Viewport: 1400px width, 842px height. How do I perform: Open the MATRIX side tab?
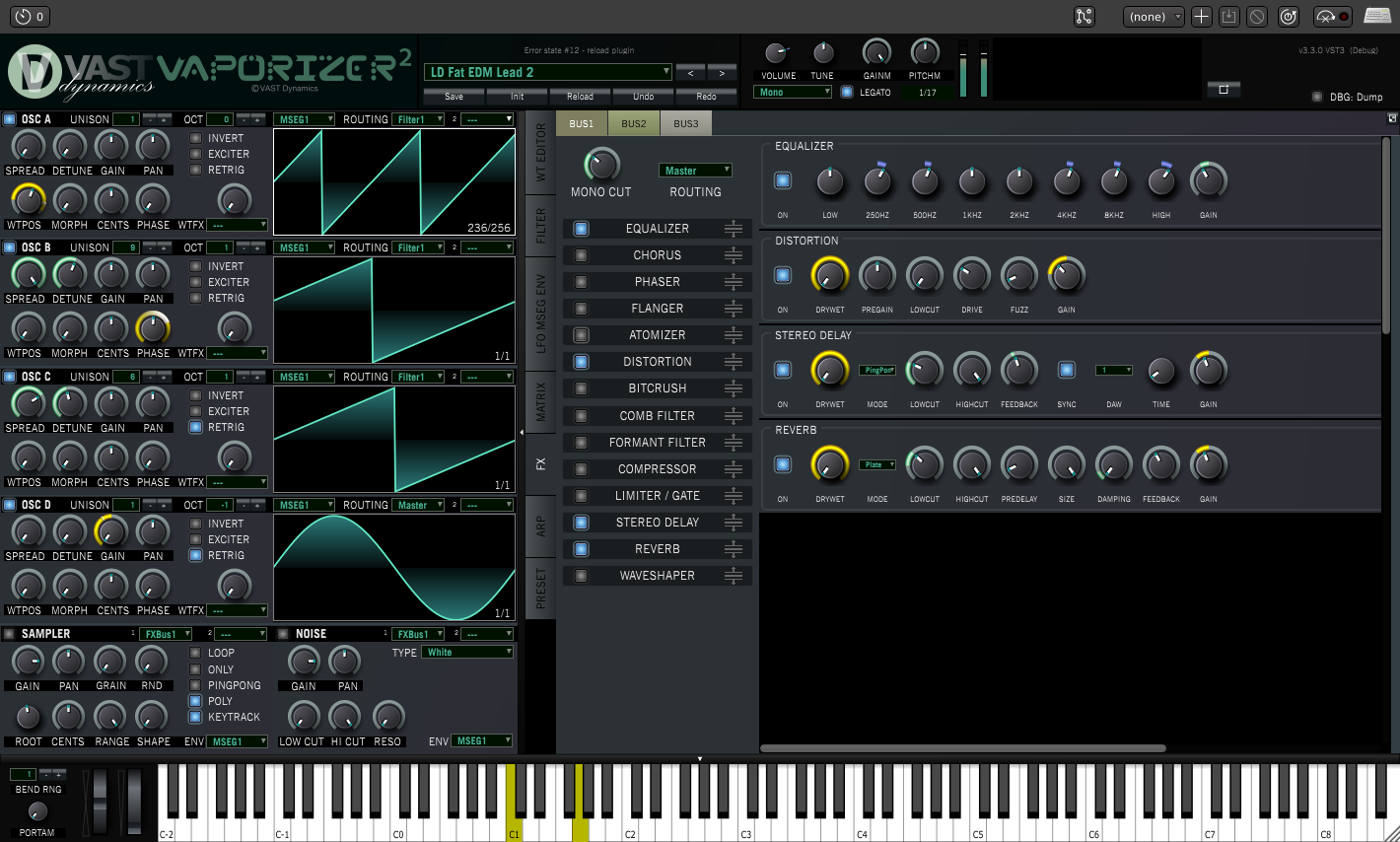click(540, 399)
